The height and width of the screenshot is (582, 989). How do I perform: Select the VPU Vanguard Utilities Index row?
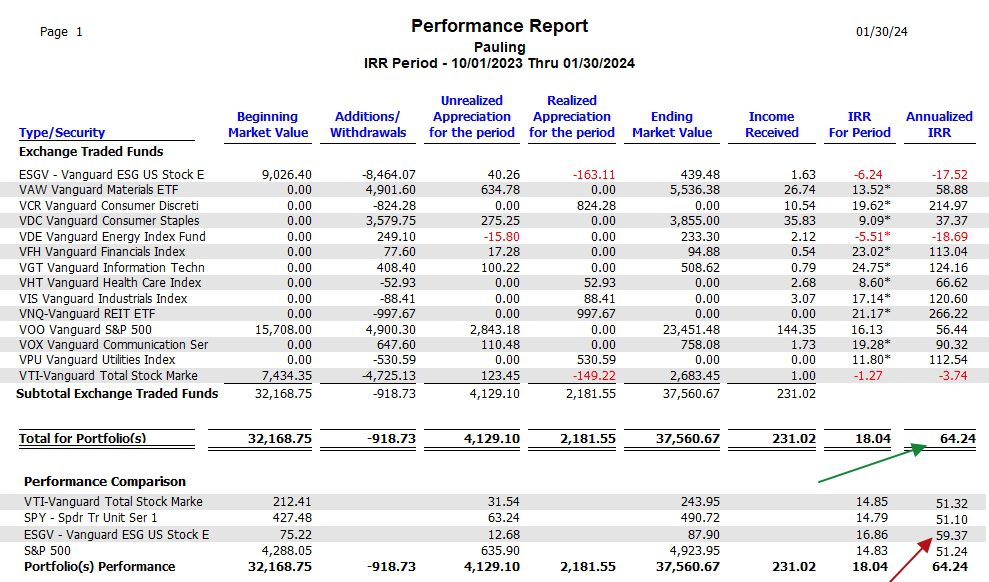point(494,359)
